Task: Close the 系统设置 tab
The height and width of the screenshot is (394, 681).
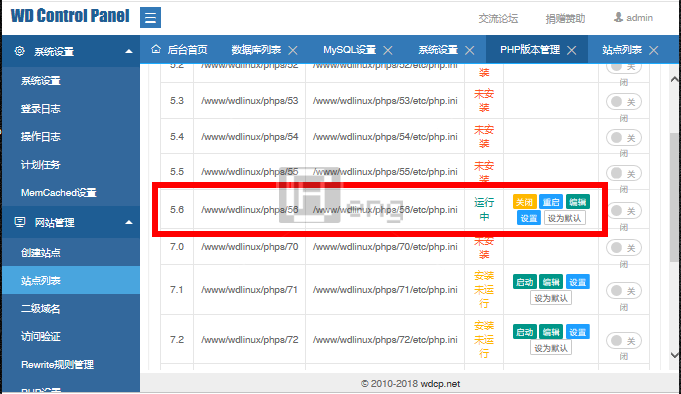Action: pyautogui.click(x=469, y=50)
